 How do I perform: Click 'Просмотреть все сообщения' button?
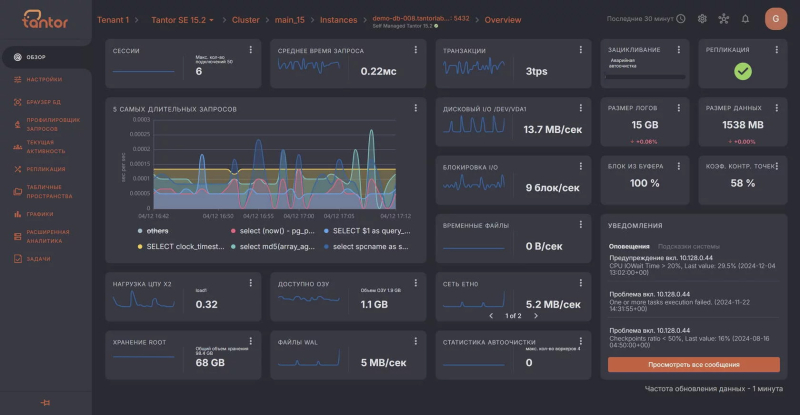(693, 365)
